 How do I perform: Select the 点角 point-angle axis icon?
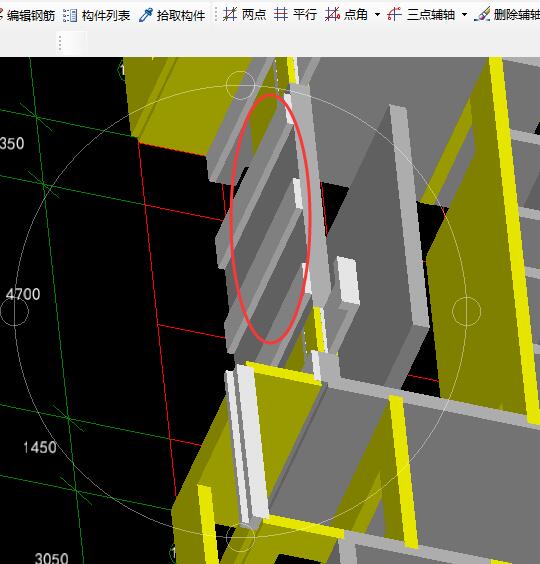point(332,14)
